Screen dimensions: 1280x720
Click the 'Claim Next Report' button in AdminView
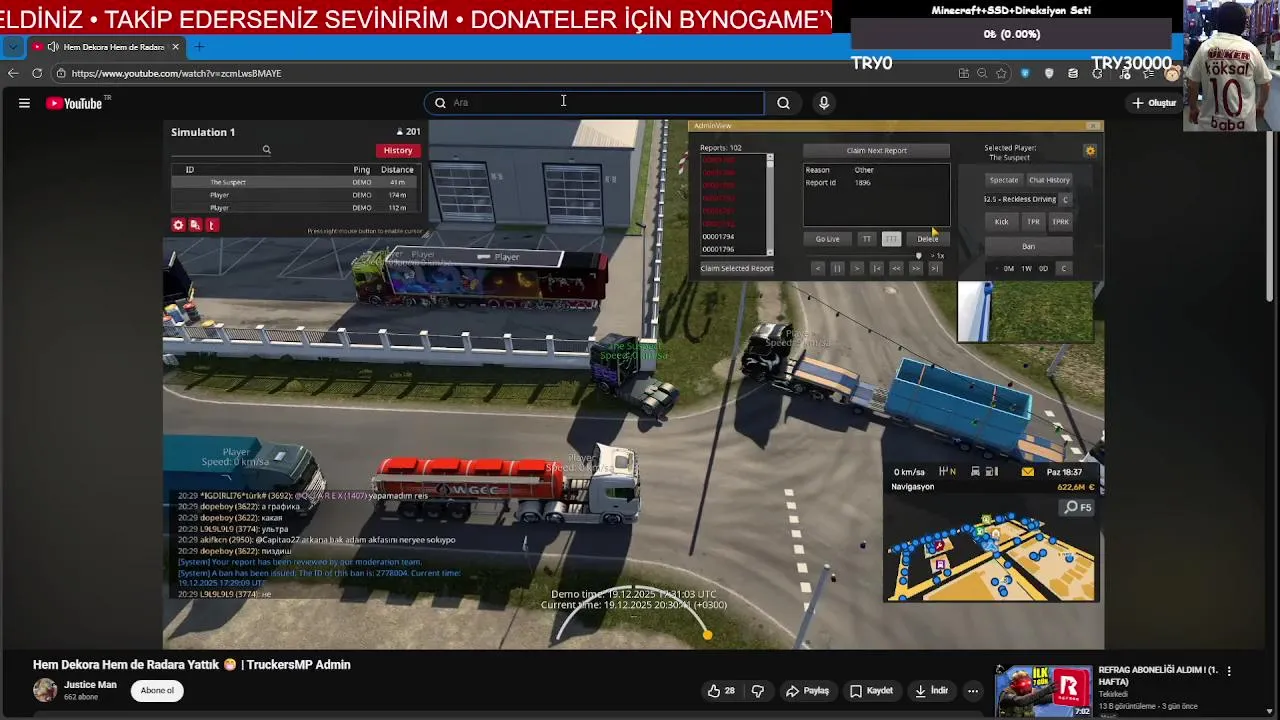[x=876, y=150]
